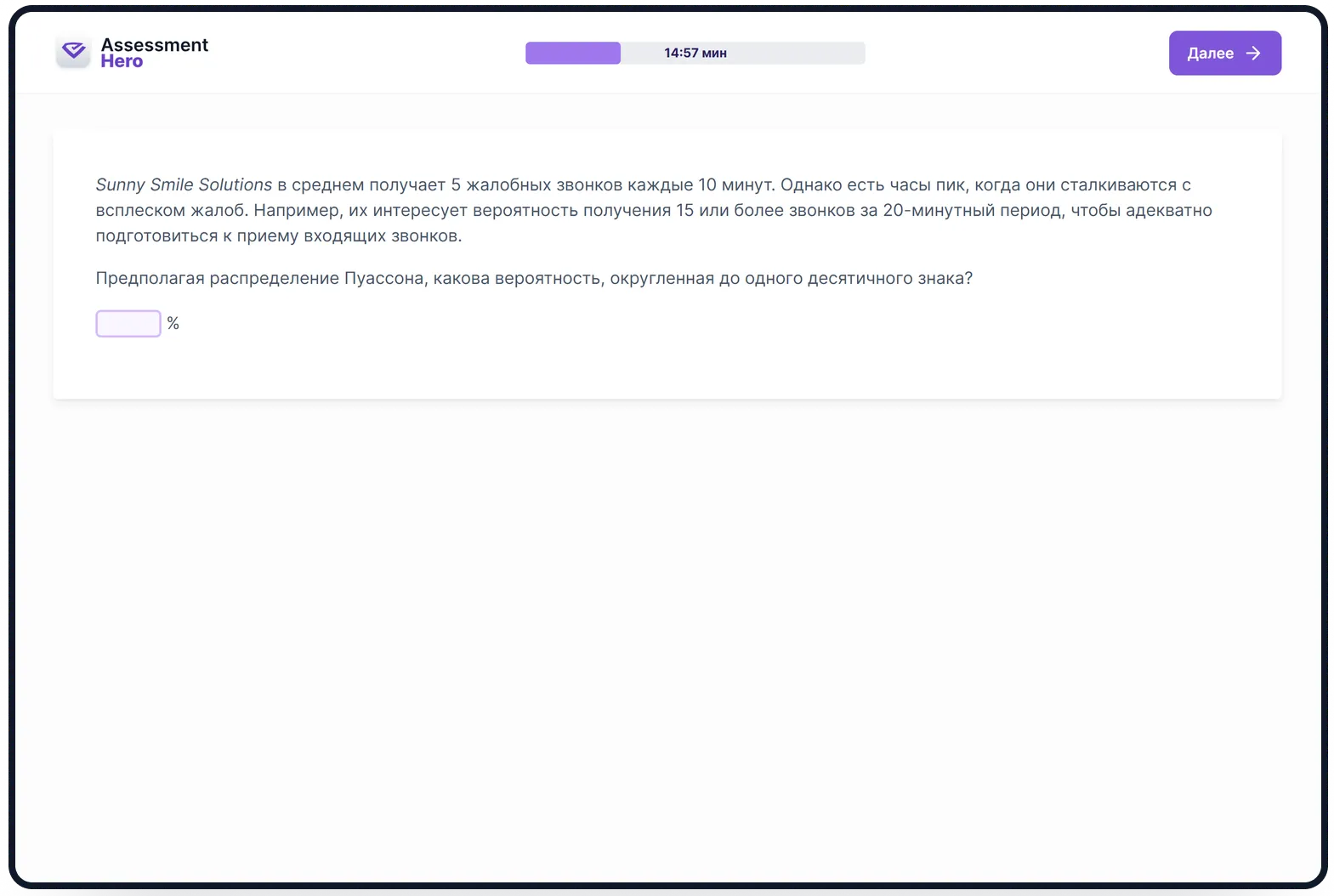Focus the percent answer input field
Screen dimensions: 1334x896
128,324
